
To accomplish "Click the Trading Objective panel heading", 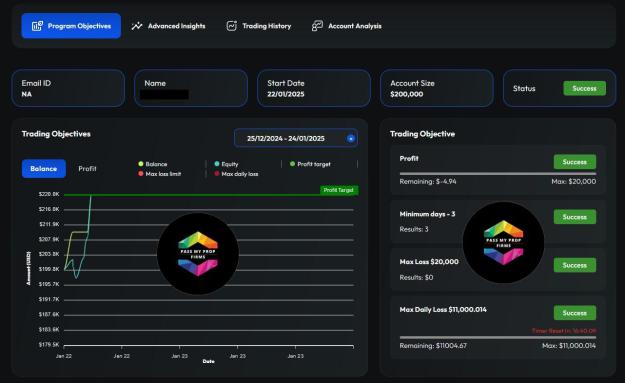I will coord(422,134).
